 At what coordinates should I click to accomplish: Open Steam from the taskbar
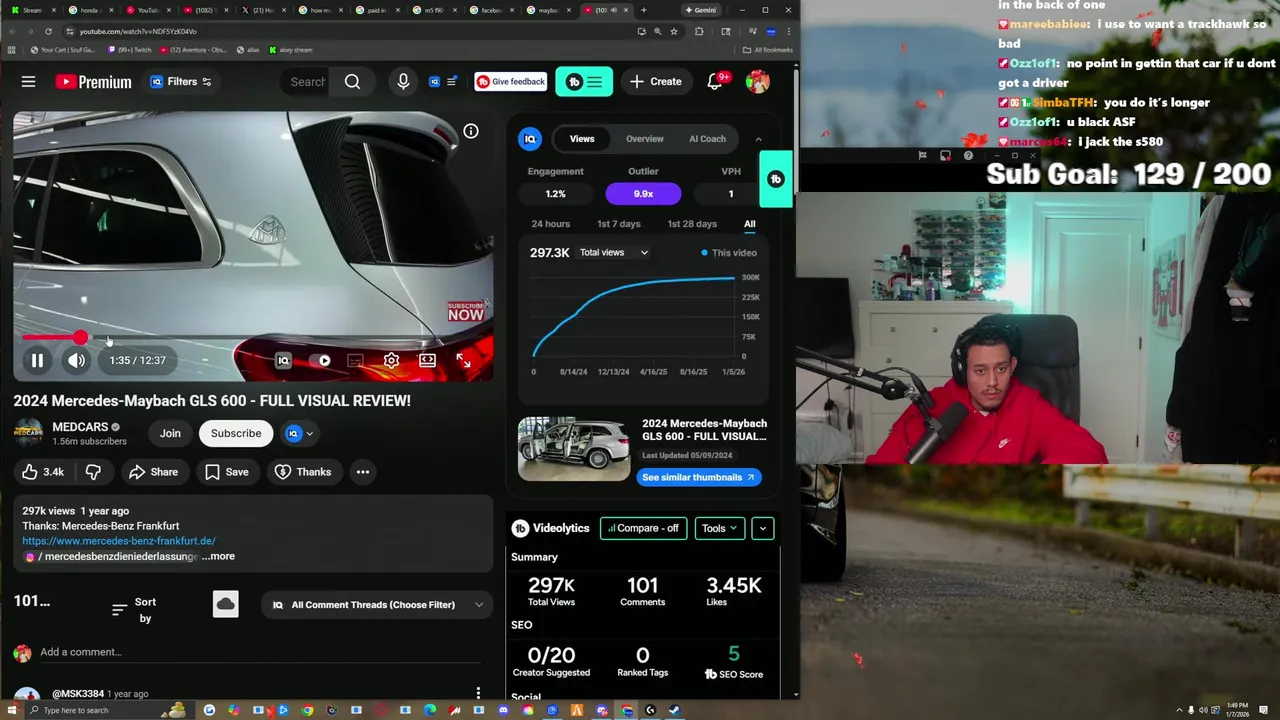pos(674,710)
